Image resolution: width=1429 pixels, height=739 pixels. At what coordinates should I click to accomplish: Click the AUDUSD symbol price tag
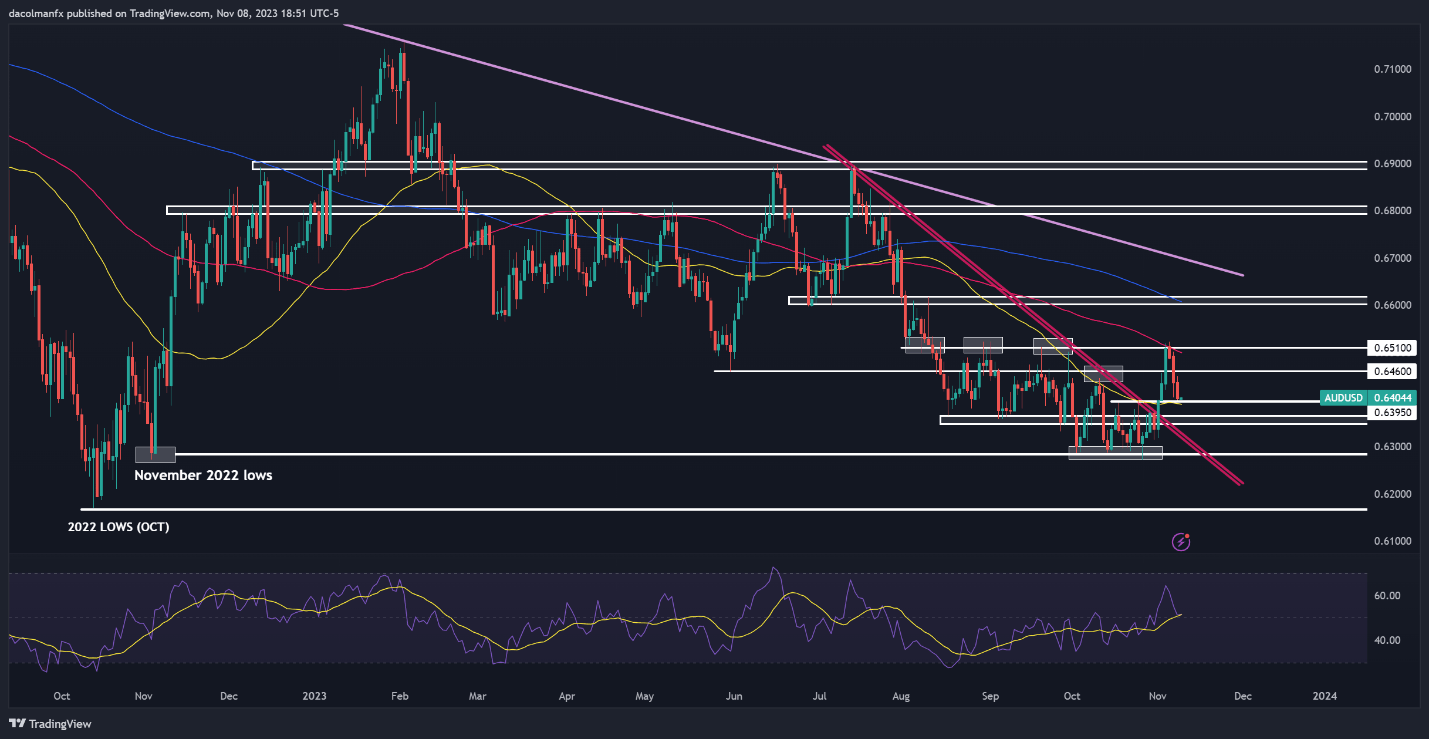pos(1343,397)
